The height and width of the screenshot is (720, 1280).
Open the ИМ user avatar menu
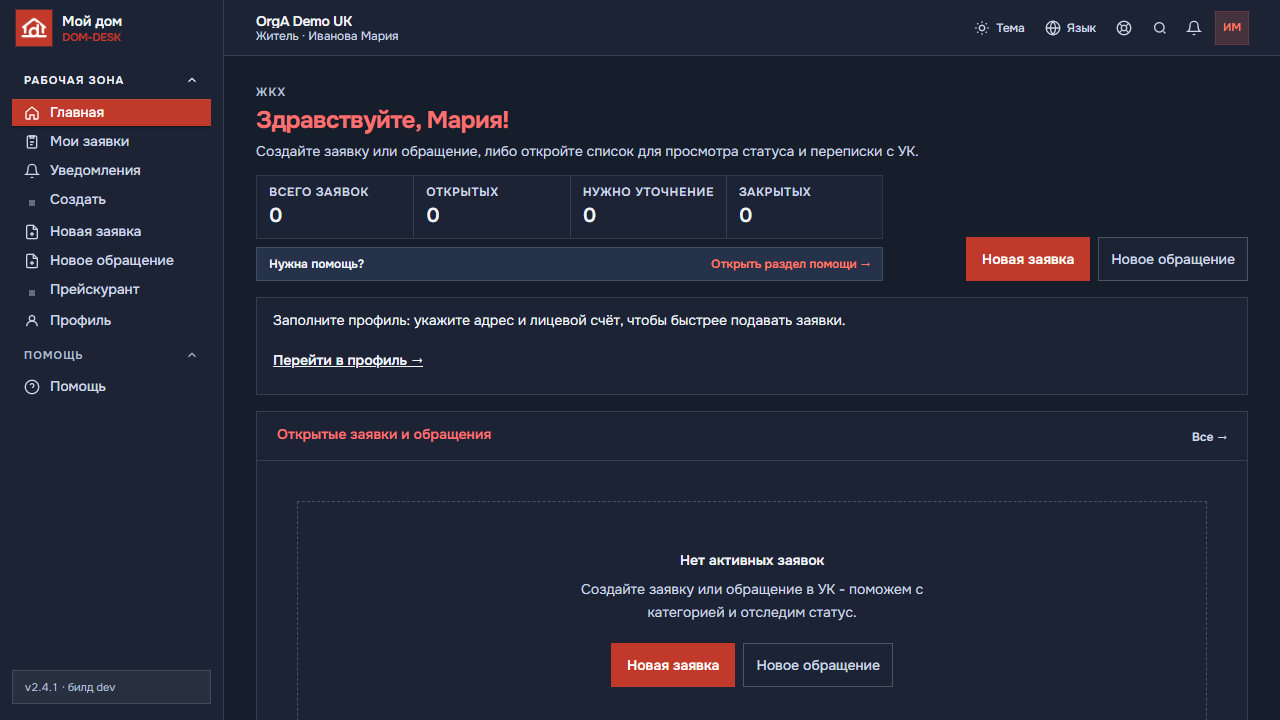point(1232,28)
